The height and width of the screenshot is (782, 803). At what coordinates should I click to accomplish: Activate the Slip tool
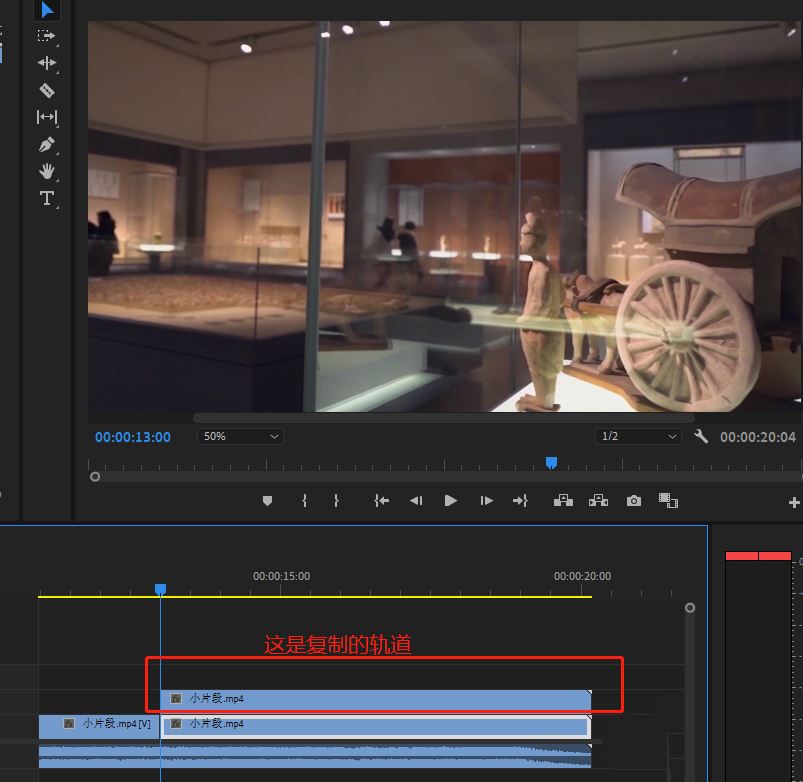pos(47,117)
